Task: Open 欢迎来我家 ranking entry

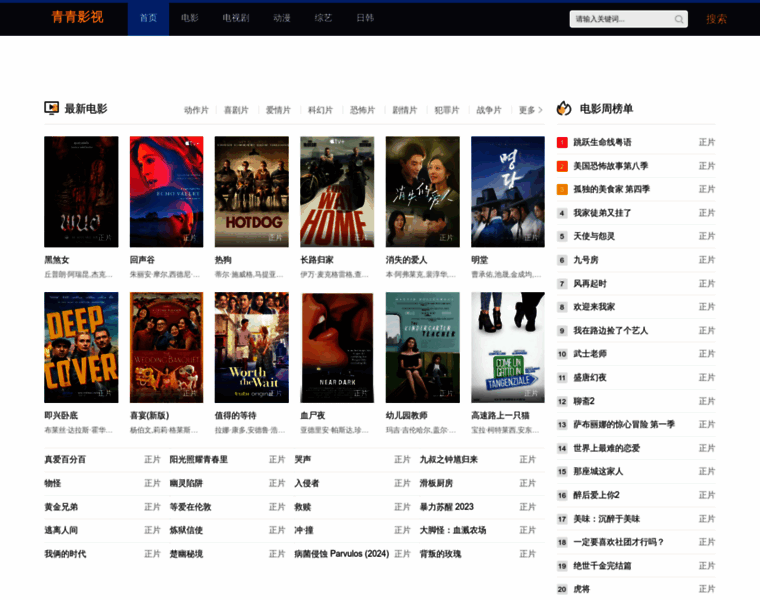Action: tap(594, 307)
